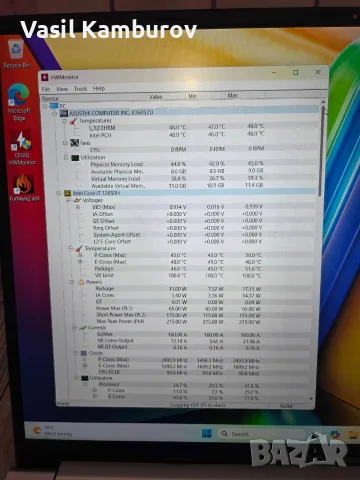Collapse the Voltages node
360x480 pixels.
pos(68,200)
